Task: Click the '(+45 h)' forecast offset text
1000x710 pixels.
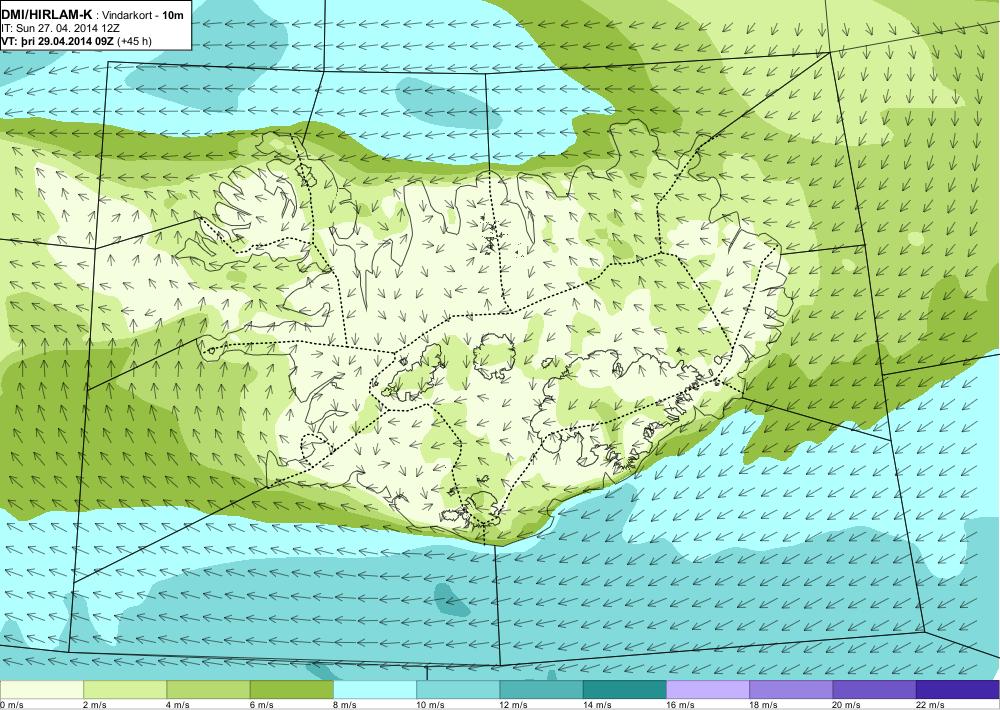Action: tap(135, 41)
